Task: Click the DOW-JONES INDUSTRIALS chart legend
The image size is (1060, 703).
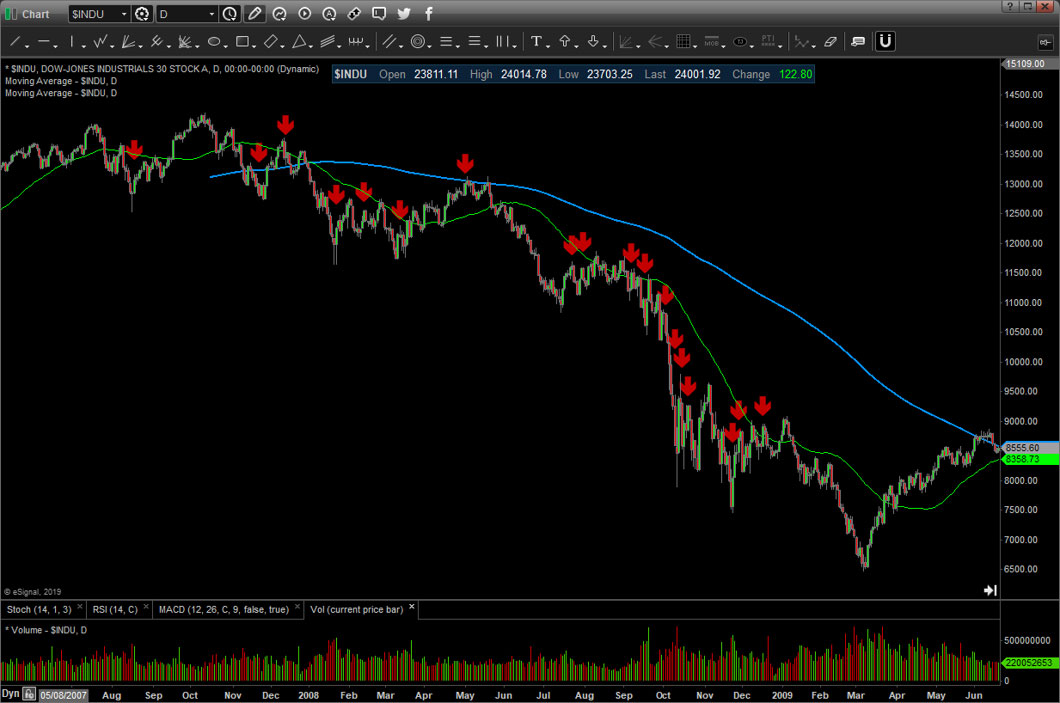Action: click(x=162, y=69)
